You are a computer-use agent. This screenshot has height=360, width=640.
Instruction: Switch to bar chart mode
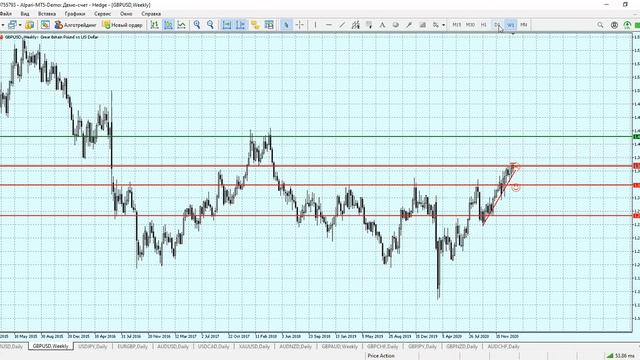pyautogui.click(x=155, y=25)
